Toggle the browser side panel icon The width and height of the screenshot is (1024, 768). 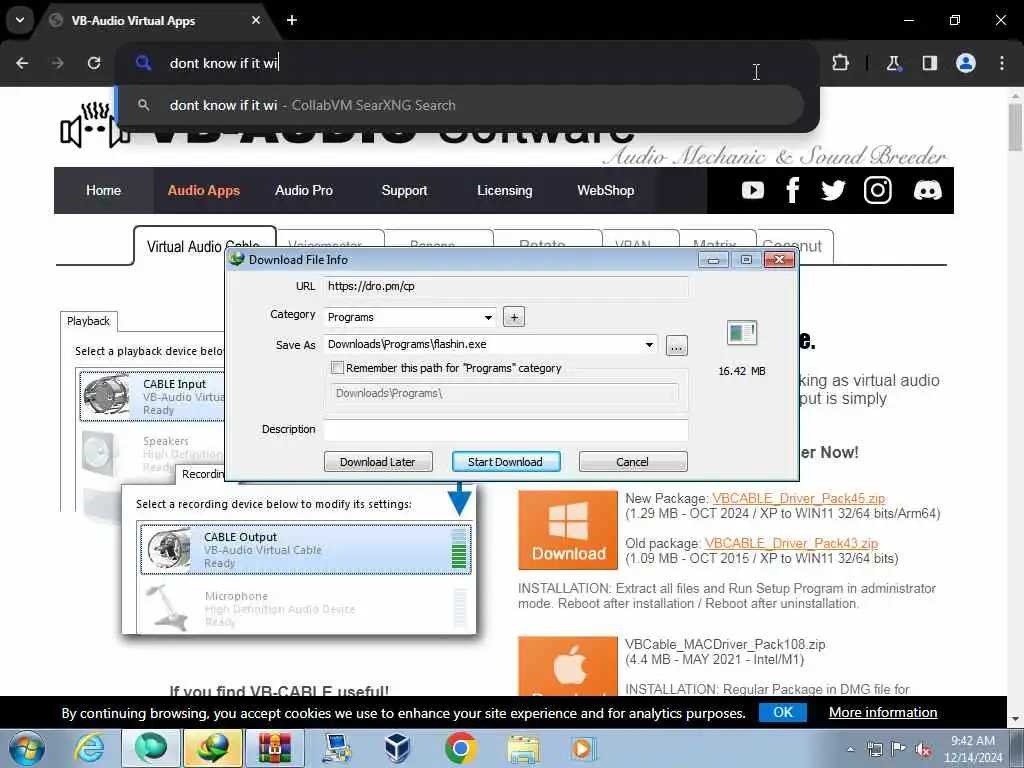tap(929, 63)
